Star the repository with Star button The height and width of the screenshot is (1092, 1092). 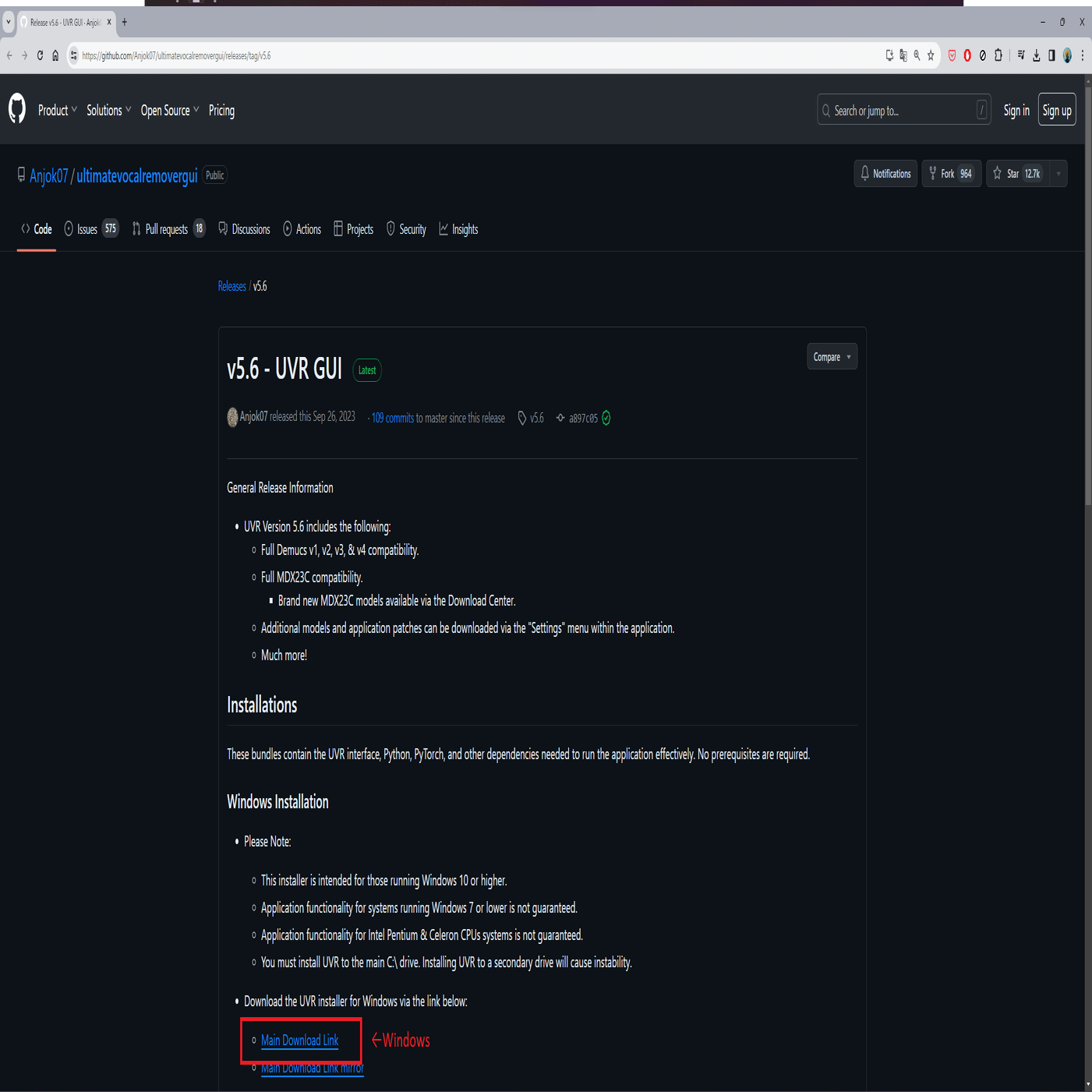1018,174
